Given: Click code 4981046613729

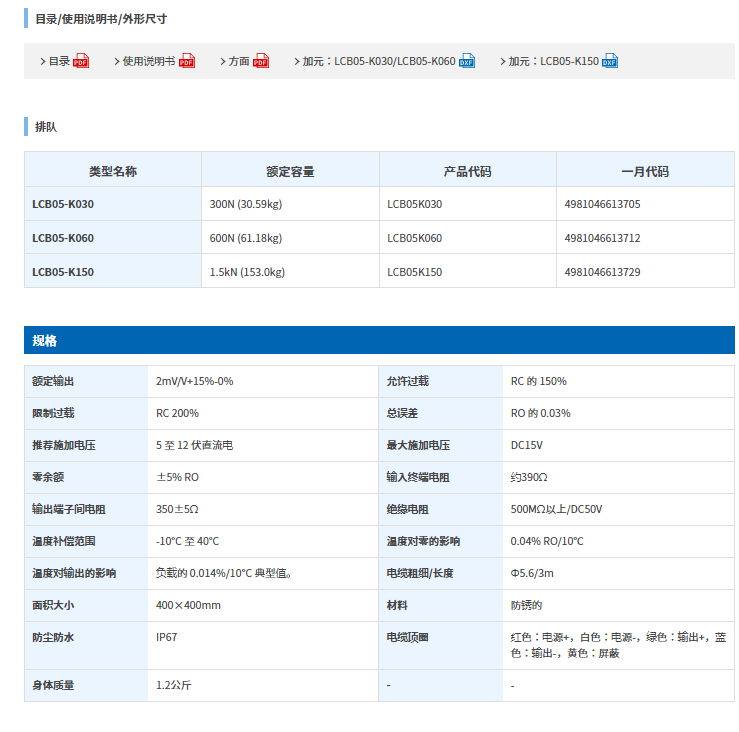Looking at the screenshot, I should click(602, 272).
